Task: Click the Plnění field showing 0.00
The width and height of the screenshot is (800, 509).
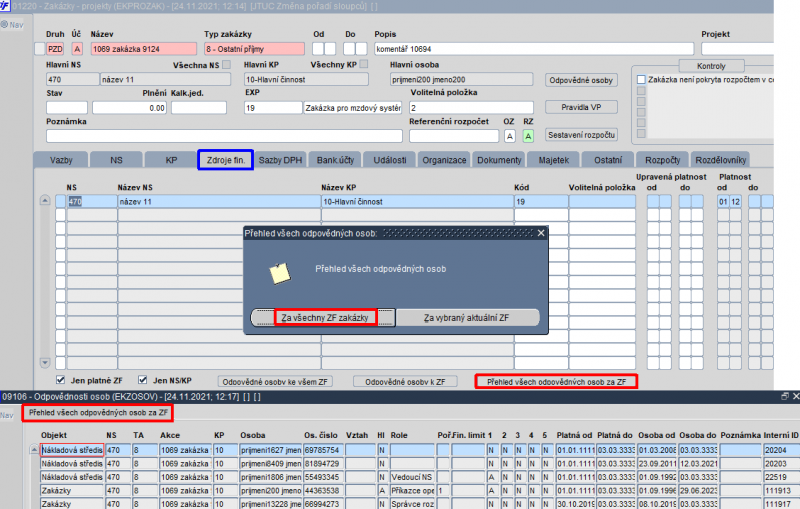Action: coord(129,108)
